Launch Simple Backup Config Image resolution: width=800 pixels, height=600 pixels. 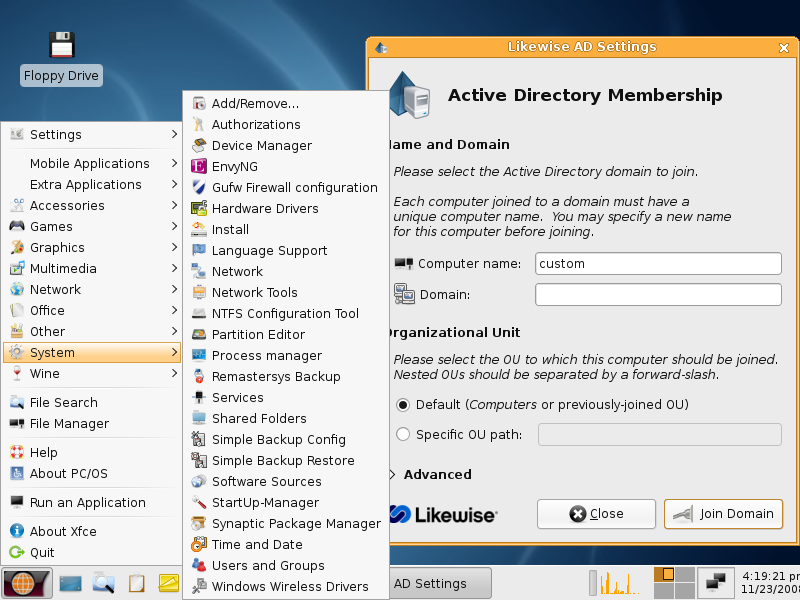pyautogui.click(x=286, y=439)
